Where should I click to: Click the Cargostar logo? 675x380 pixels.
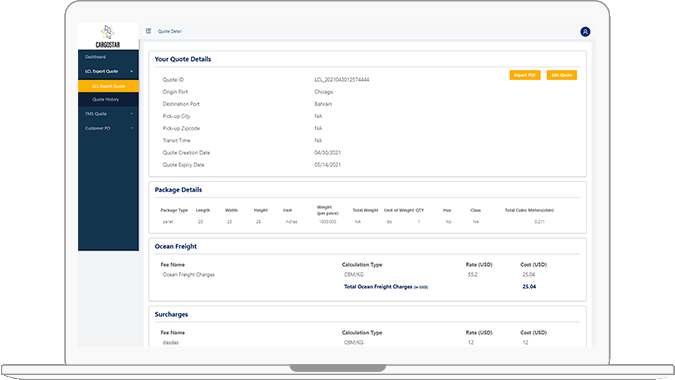point(108,37)
